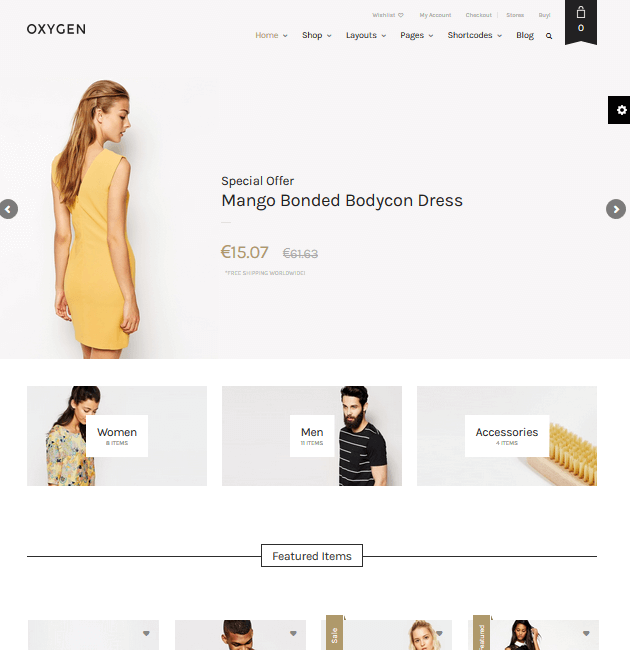Click the OXYGEN logo

click(x=56, y=29)
